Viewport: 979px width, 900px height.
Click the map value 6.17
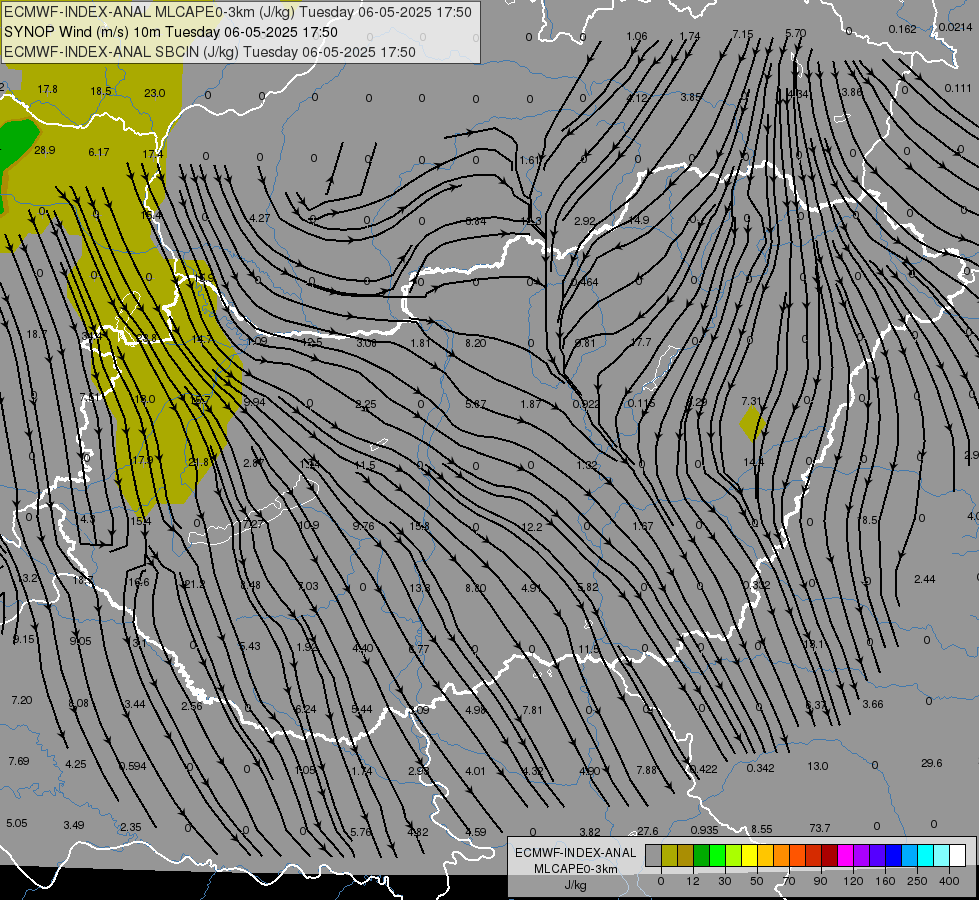(x=99, y=152)
